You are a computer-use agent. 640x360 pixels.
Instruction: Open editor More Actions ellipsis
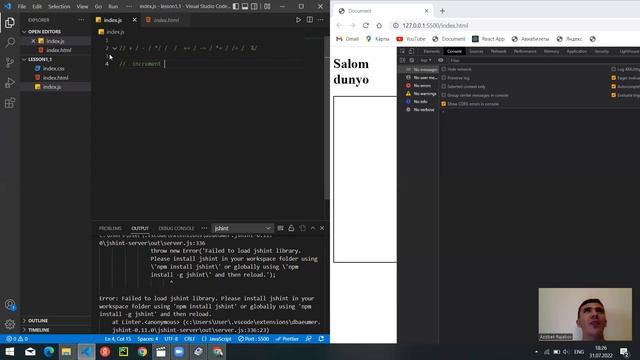pyautogui.click(x=321, y=20)
